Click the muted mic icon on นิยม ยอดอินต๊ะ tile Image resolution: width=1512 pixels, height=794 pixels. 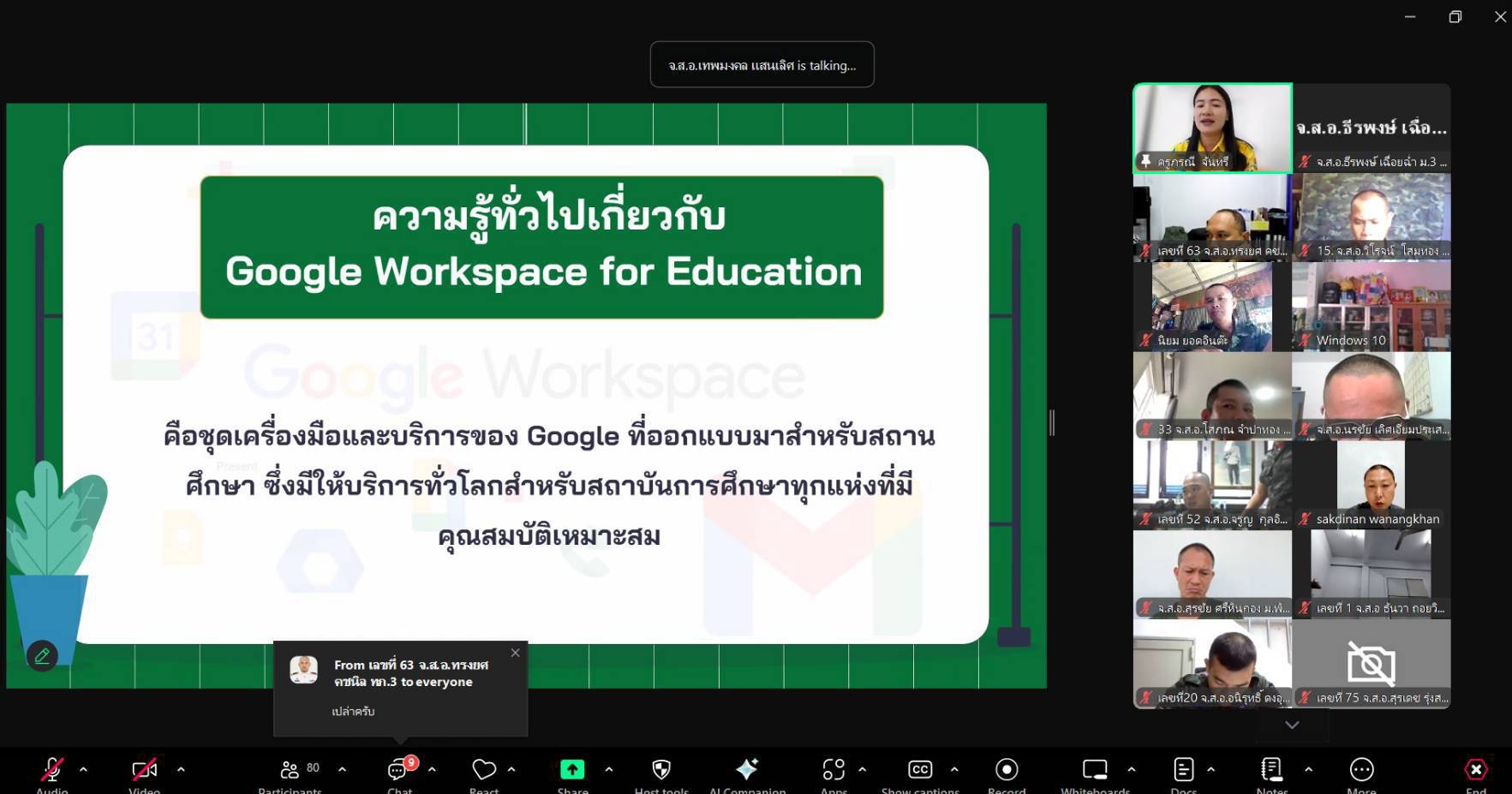1145,340
